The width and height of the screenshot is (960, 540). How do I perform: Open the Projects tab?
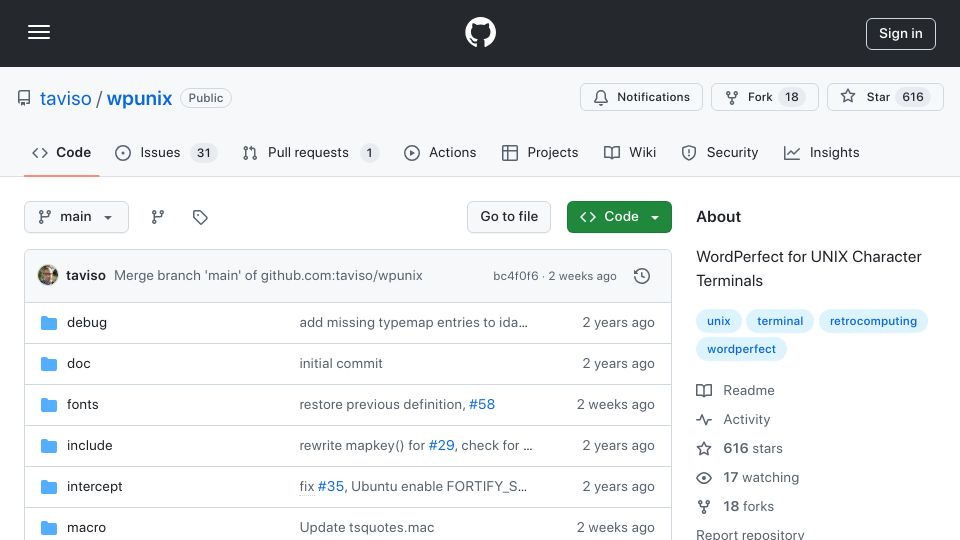coord(539,152)
